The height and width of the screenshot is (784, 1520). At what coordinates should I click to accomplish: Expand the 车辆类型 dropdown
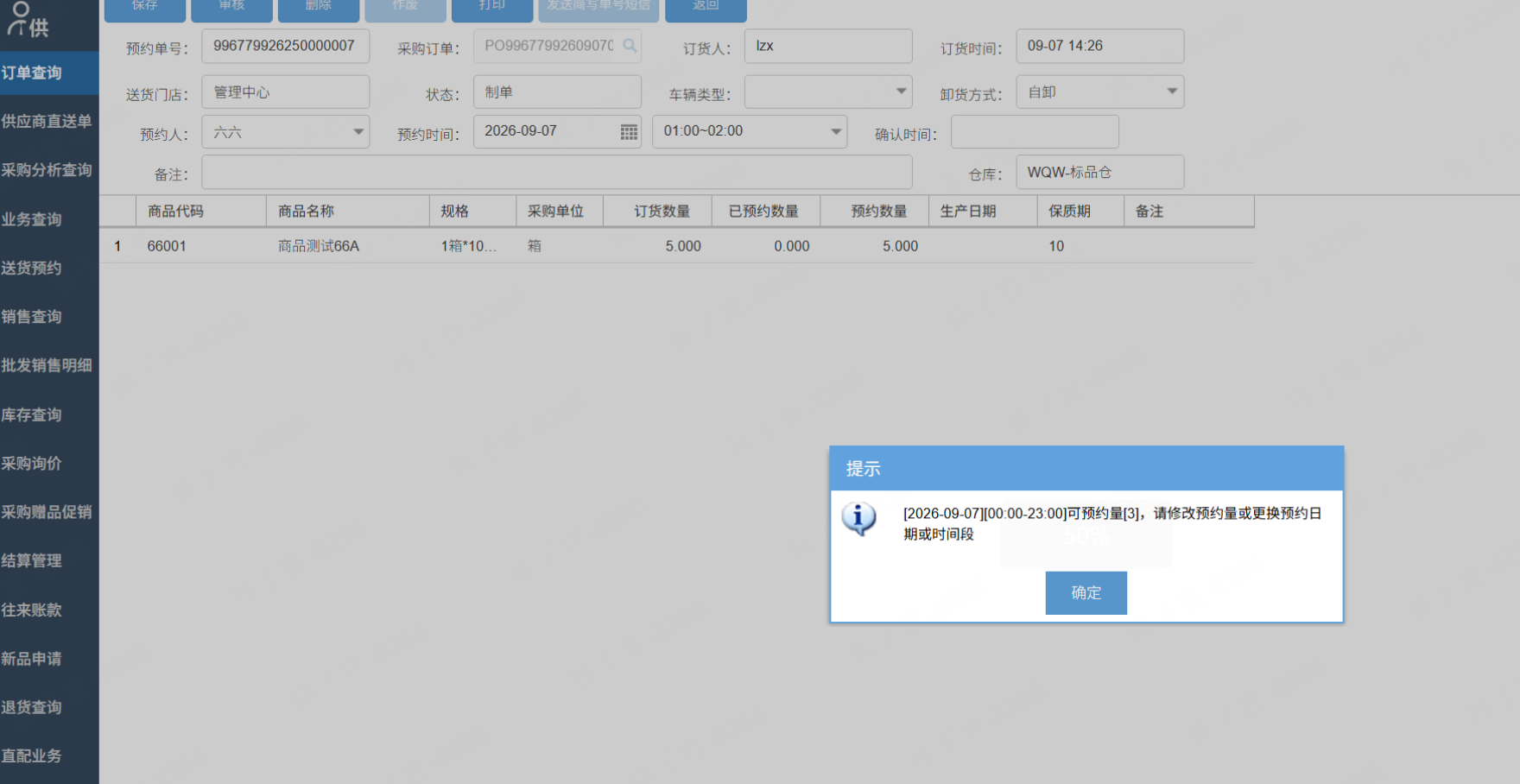tap(901, 92)
